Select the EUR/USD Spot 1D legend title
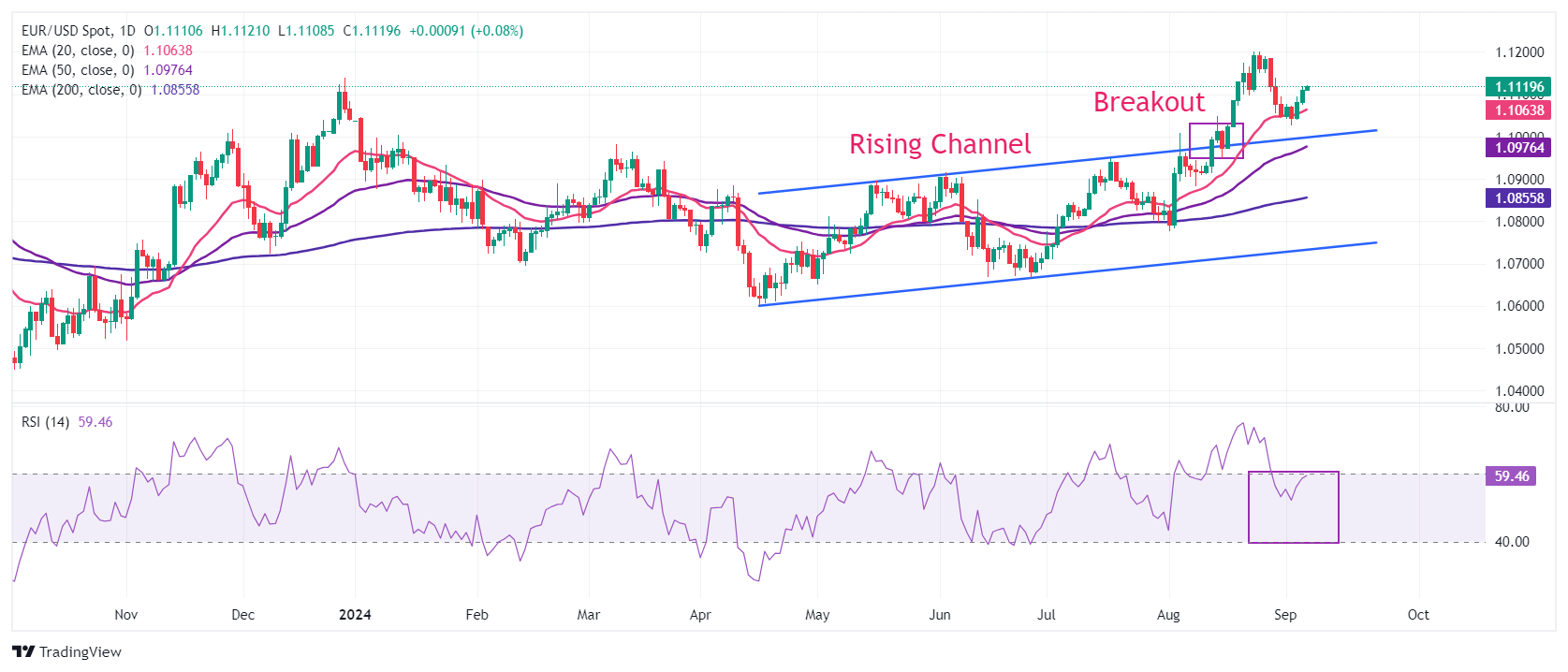1568x672 pixels. [x=79, y=31]
